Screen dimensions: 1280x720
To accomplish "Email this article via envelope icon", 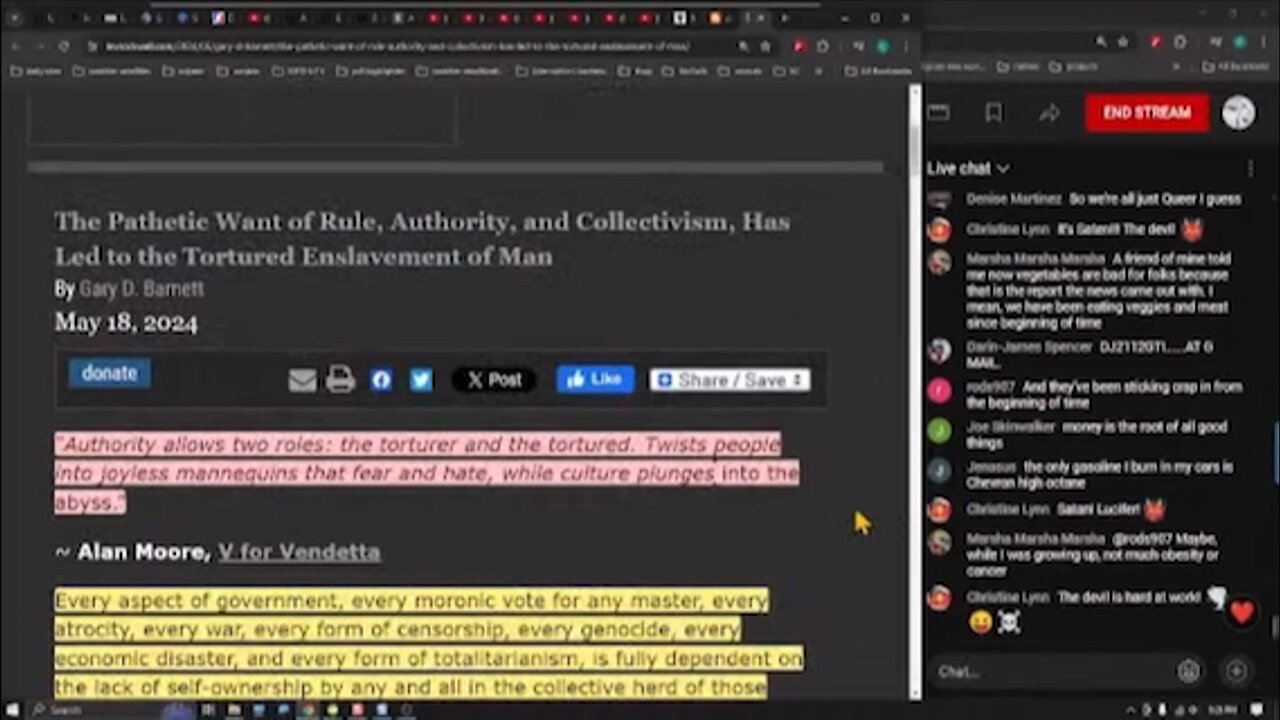I will [x=302, y=380].
